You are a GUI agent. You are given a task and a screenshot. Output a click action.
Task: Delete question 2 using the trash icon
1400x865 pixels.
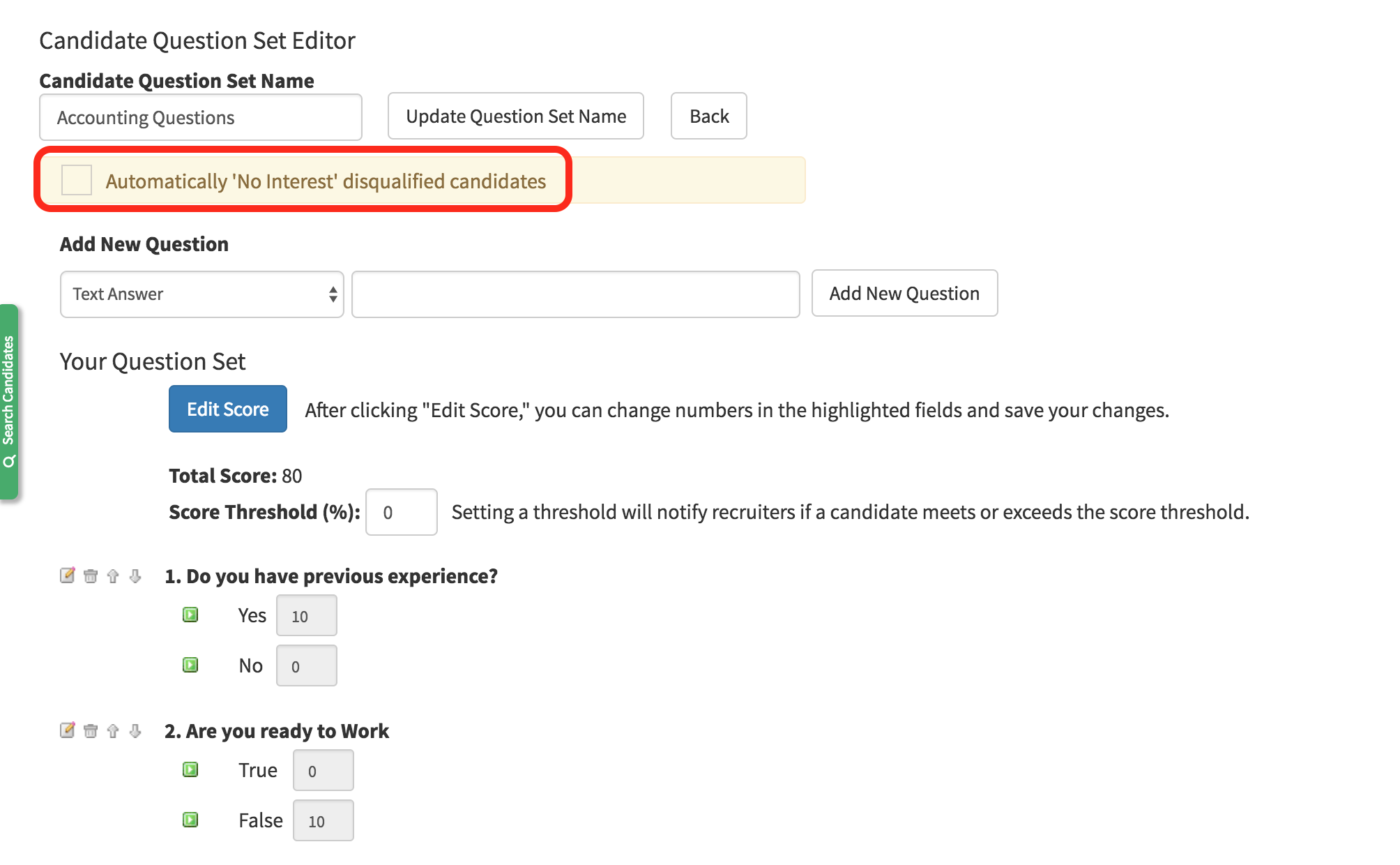point(91,731)
